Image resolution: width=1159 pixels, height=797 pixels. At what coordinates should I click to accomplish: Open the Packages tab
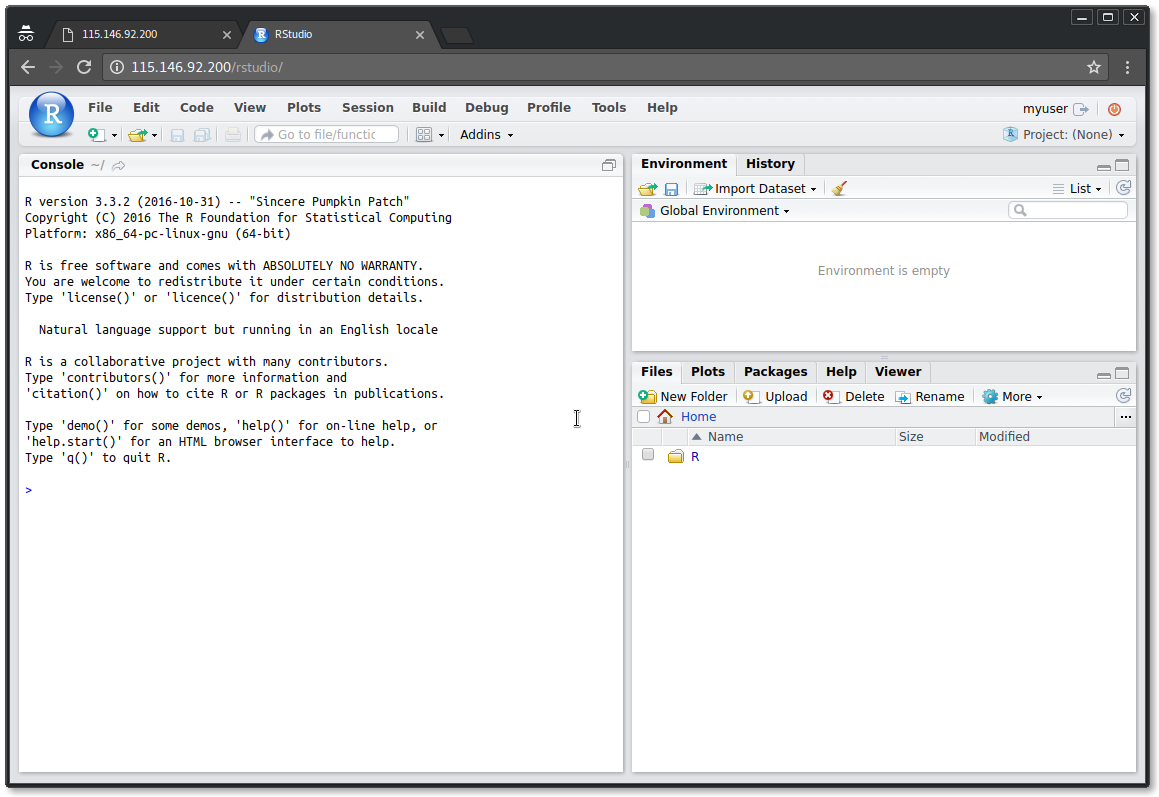tap(775, 371)
